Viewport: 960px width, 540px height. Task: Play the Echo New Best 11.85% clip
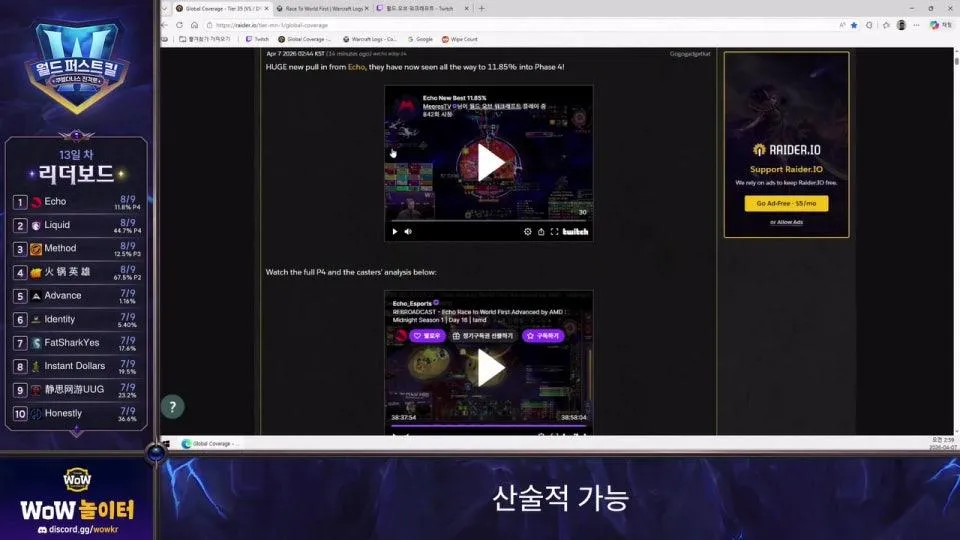[x=489, y=162]
